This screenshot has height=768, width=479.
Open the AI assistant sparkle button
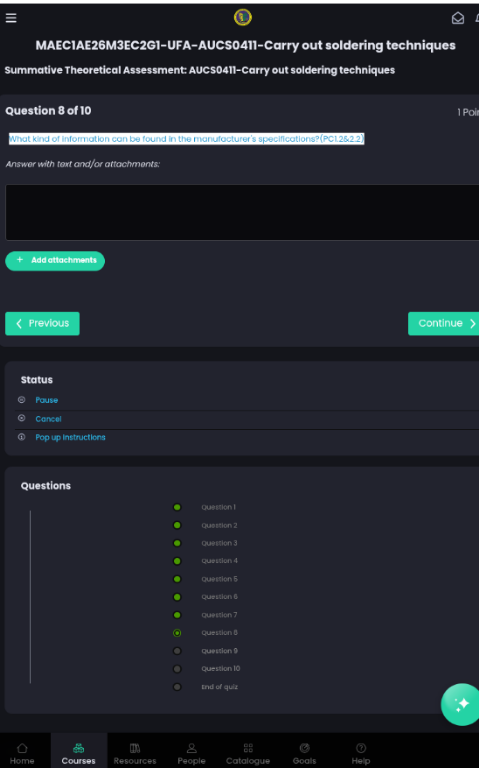point(460,704)
